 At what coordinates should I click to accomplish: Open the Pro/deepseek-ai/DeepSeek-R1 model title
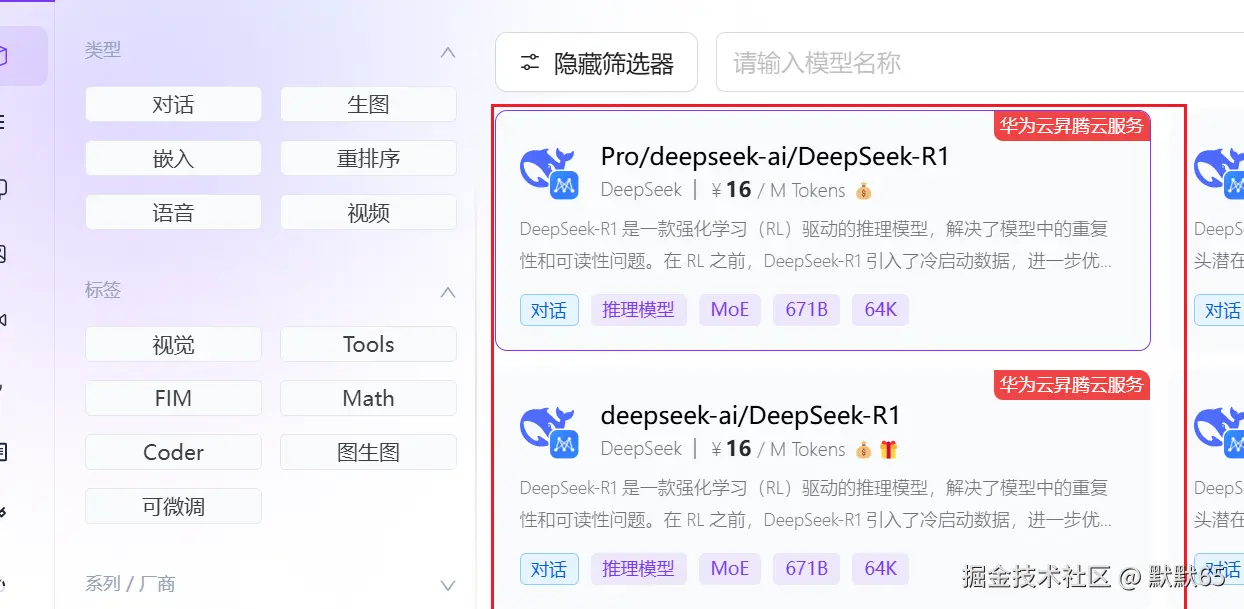774,157
